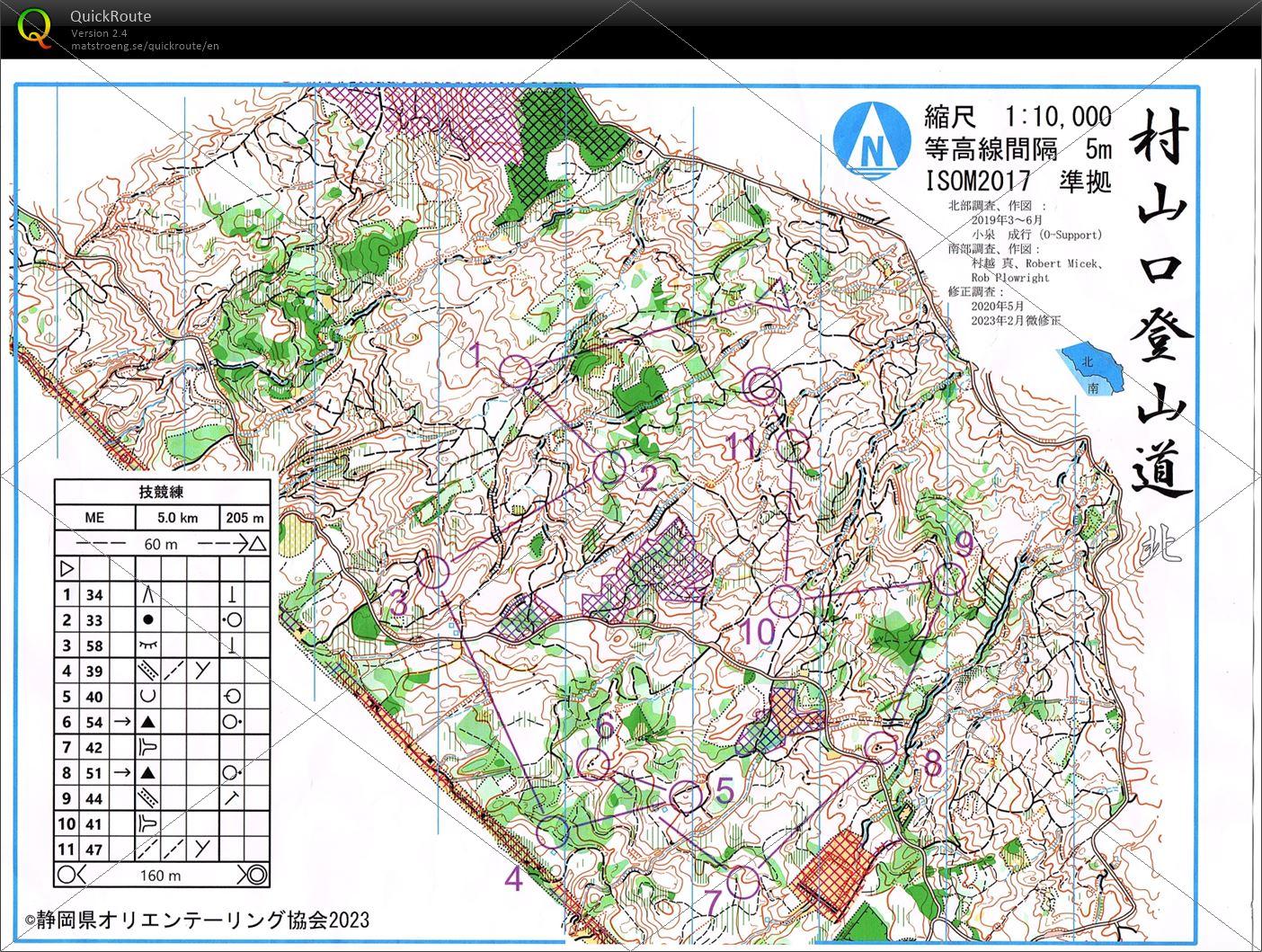Screen dimensions: 1262x952
Task: Open the matstroeng.se/quickroute/en link
Action: tap(145, 46)
